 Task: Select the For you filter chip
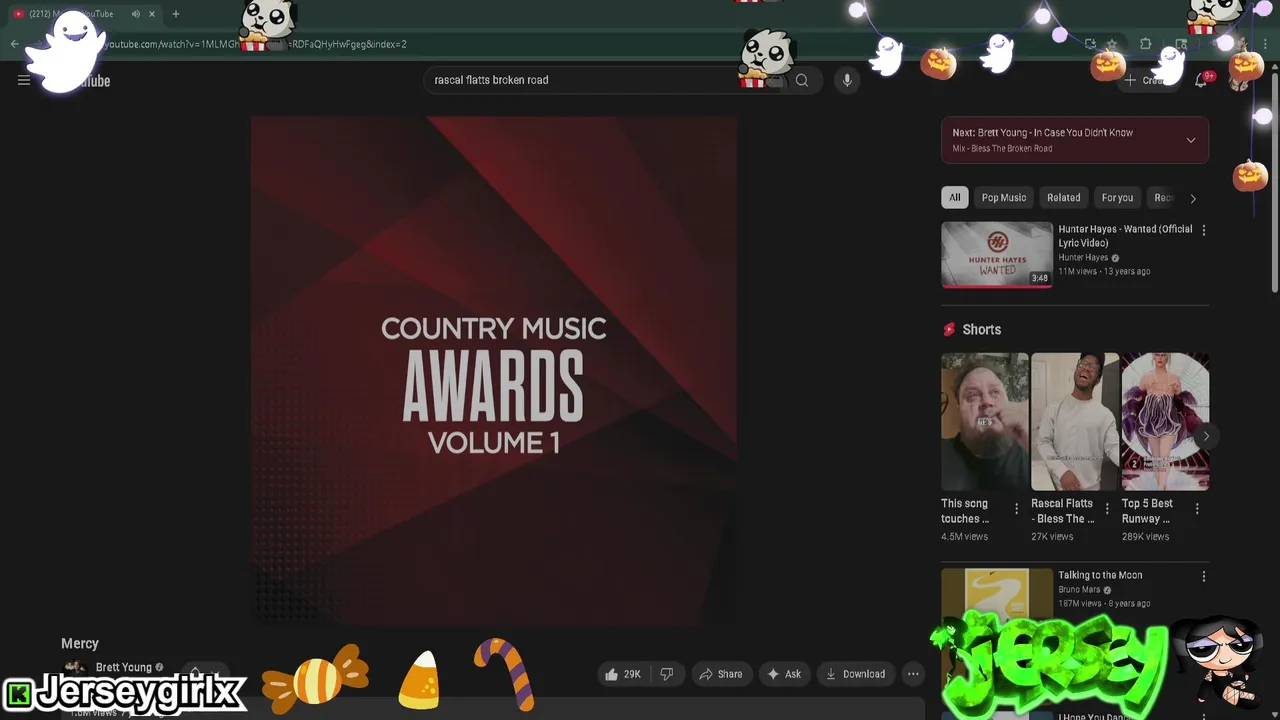point(1117,198)
